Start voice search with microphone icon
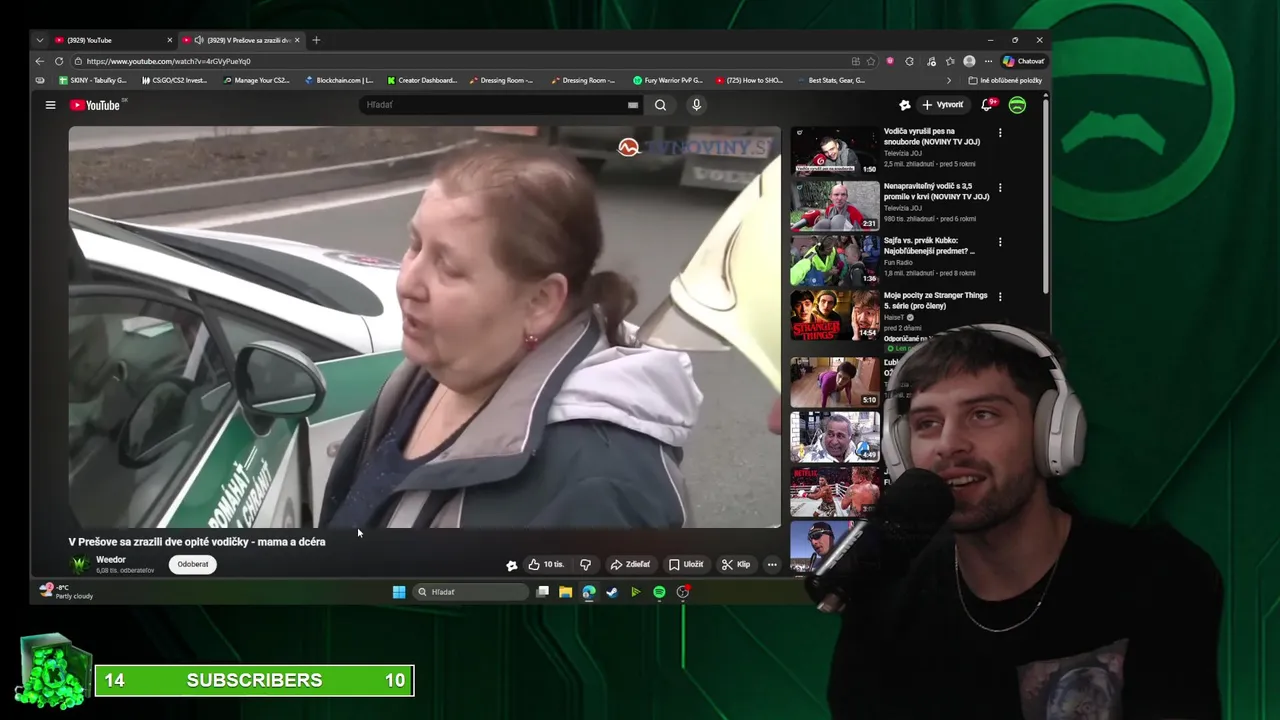 tap(696, 105)
